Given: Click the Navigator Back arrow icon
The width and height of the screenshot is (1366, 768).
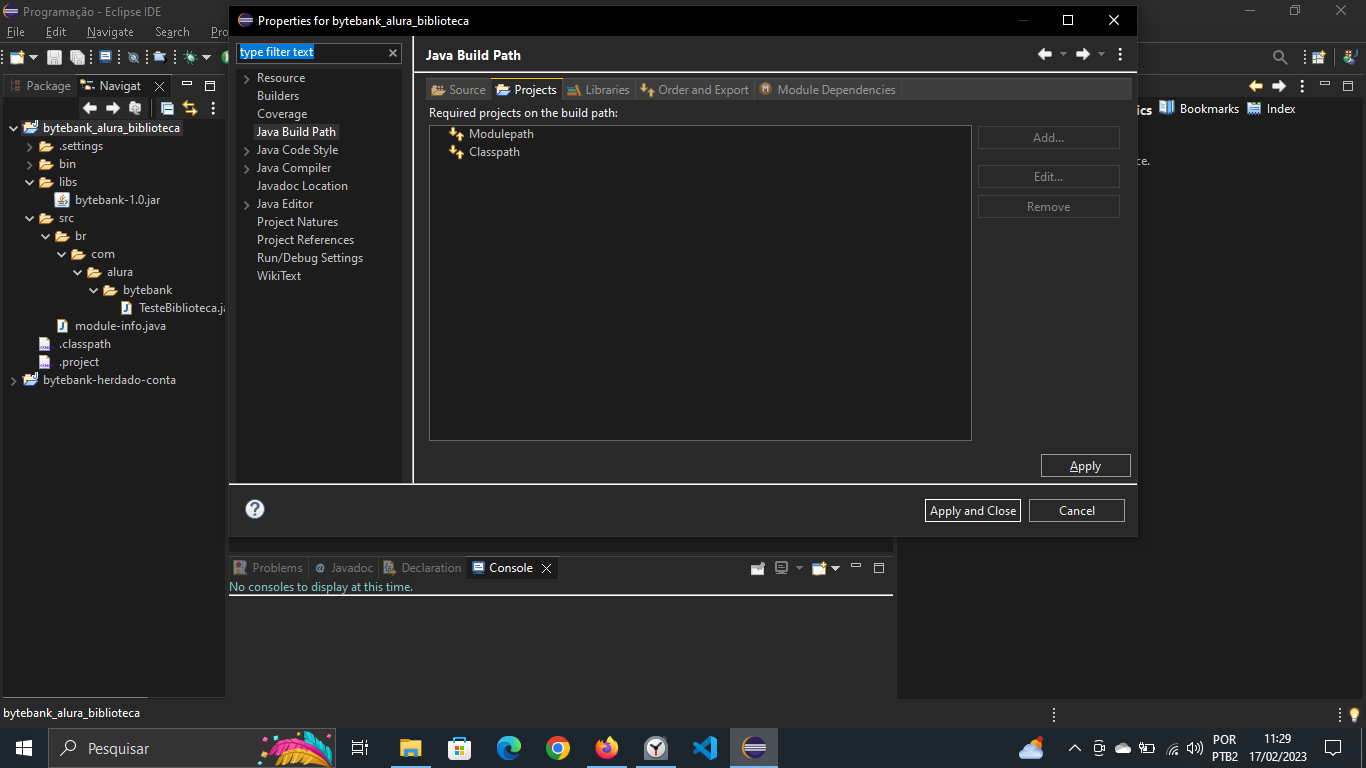Looking at the screenshot, I should (x=90, y=108).
